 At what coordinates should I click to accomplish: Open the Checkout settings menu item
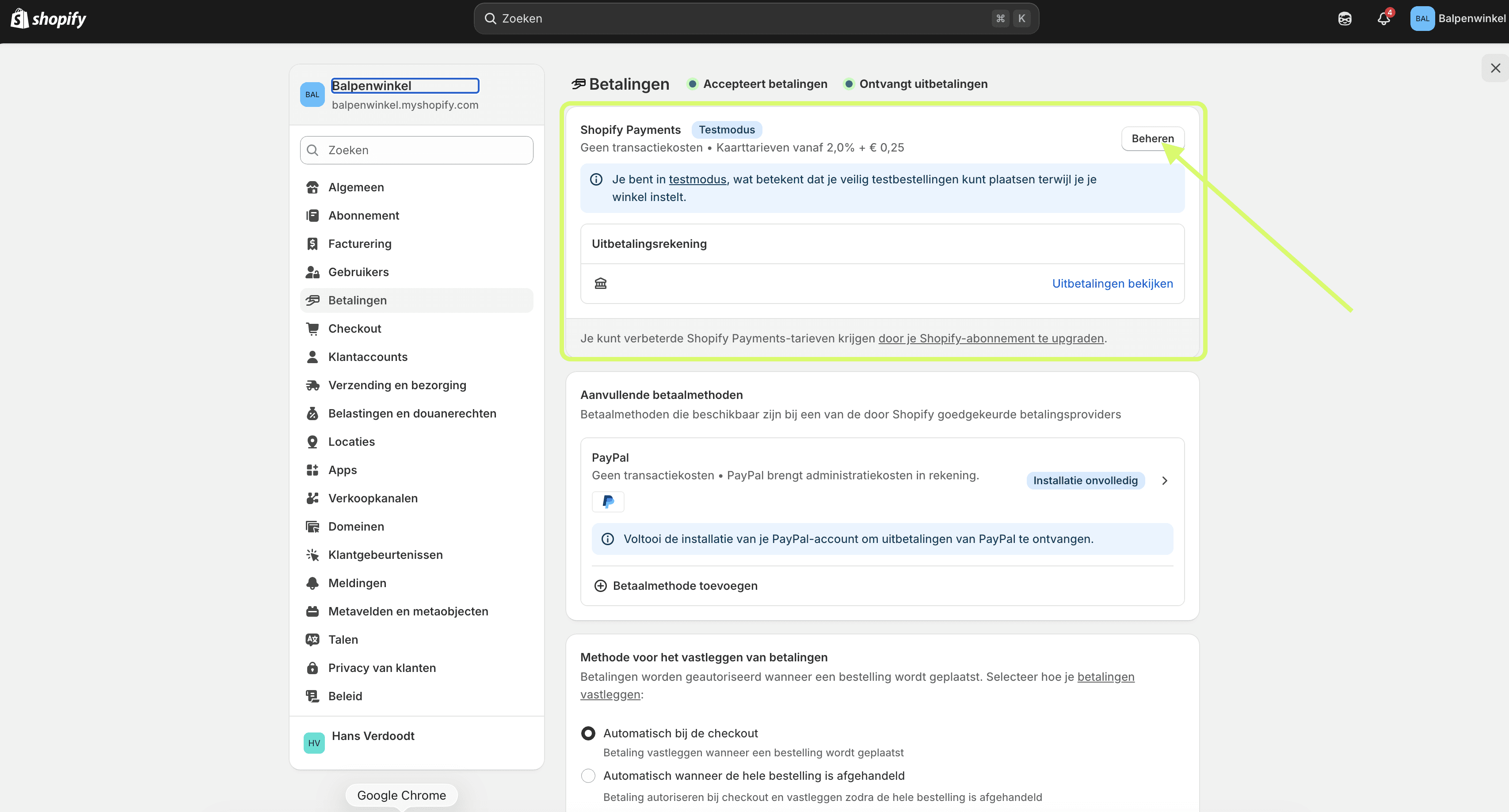coord(354,328)
